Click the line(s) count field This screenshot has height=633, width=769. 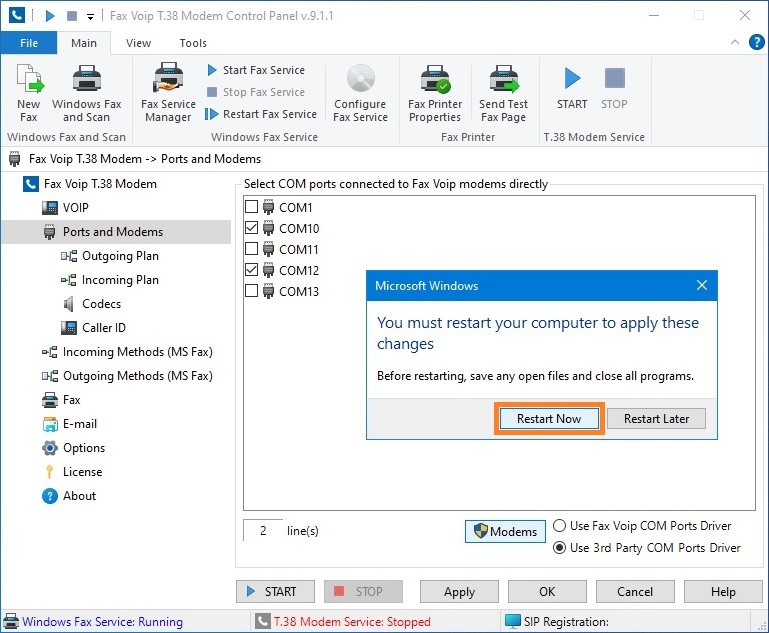pyautogui.click(x=263, y=531)
